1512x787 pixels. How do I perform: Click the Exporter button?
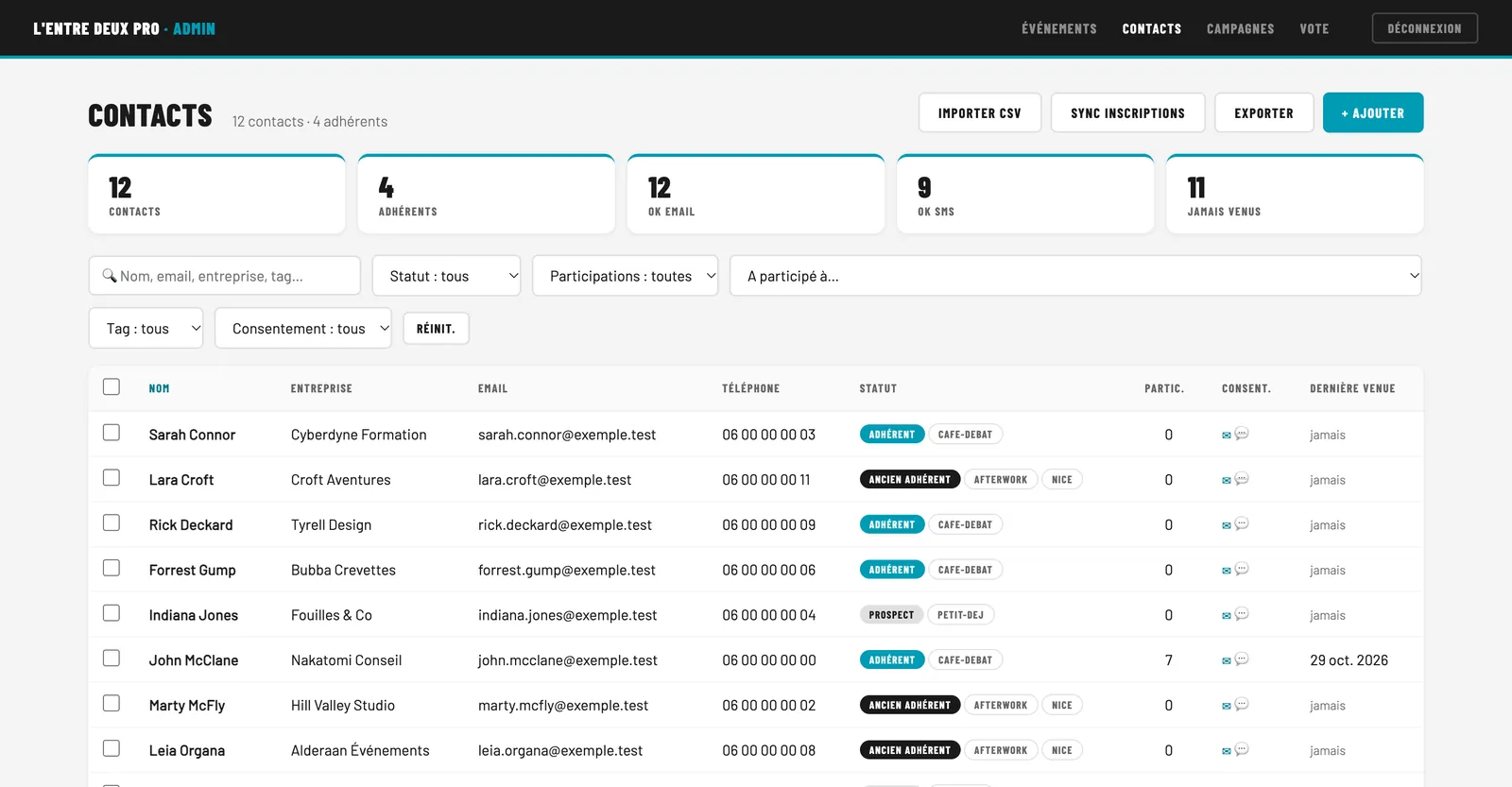pos(1264,113)
